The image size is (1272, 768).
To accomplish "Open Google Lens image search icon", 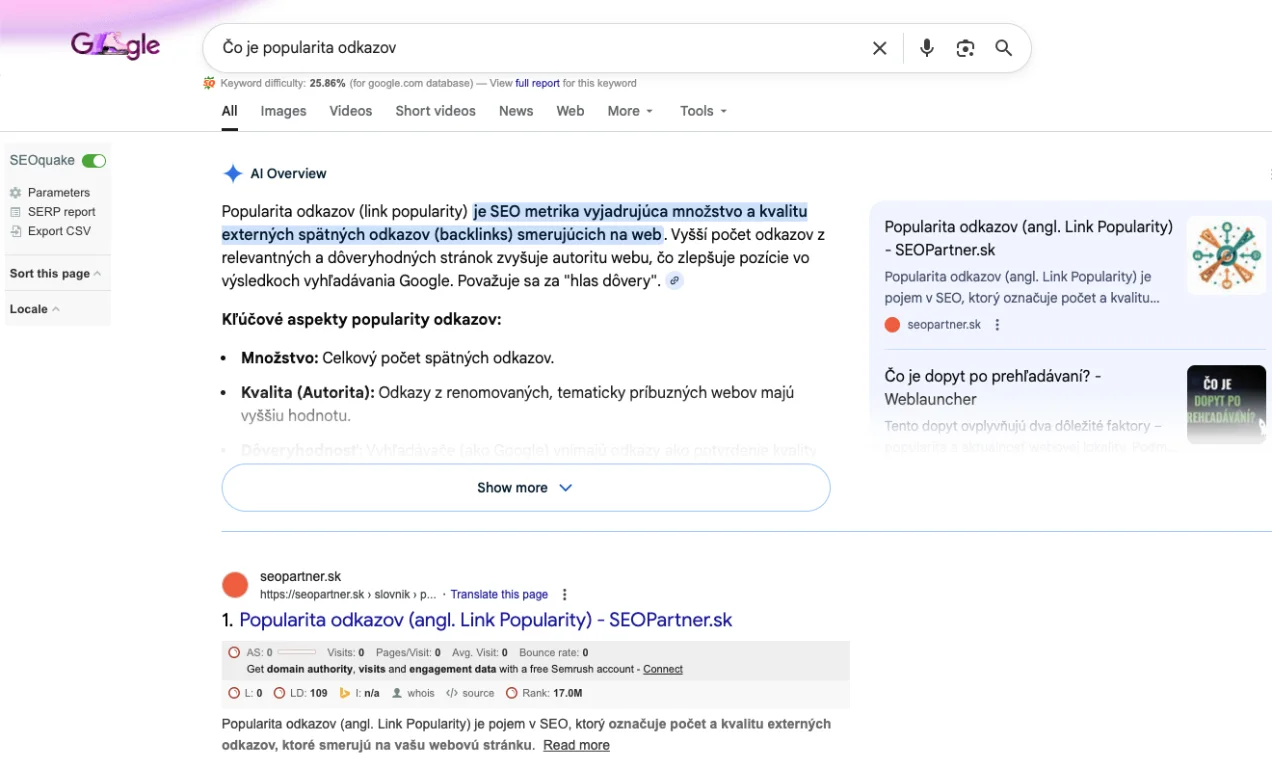I will [965, 48].
